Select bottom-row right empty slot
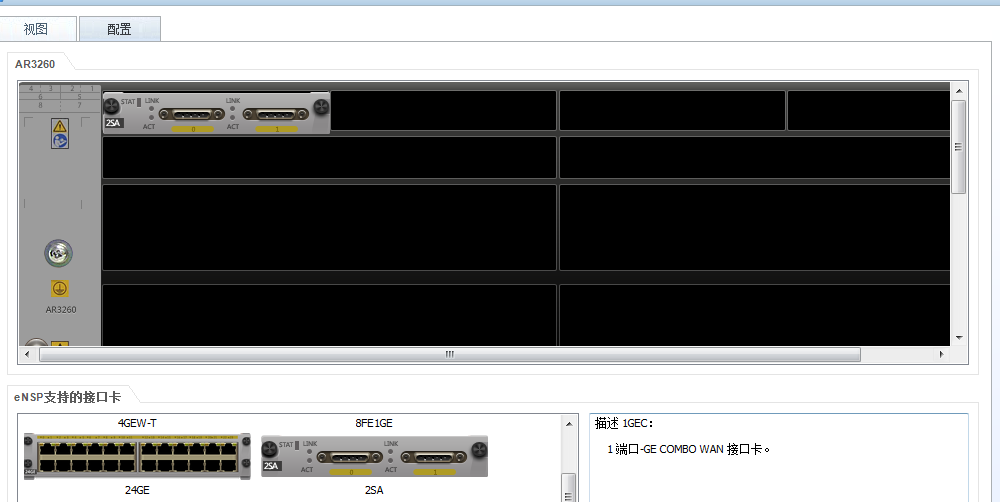The width and height of the screenshot is (1000, 502). pos(754,315)
